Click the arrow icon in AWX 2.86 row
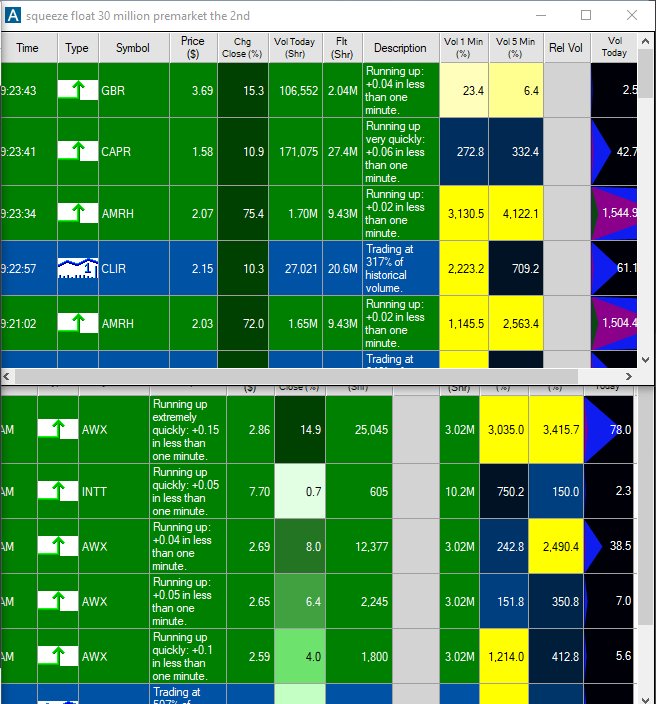The height and width of the screenshot is (704, 656). (x=58, y=429)
